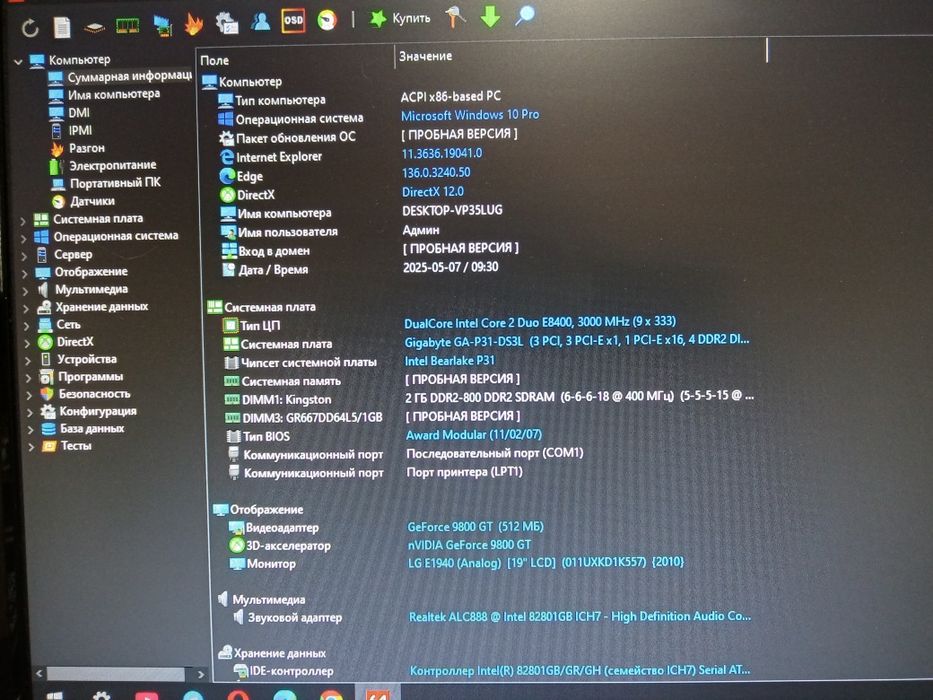Click the tree pane scrollbar right arrow
The height and width of the screenshot is (700, 933).
click(x=201, y=674)
